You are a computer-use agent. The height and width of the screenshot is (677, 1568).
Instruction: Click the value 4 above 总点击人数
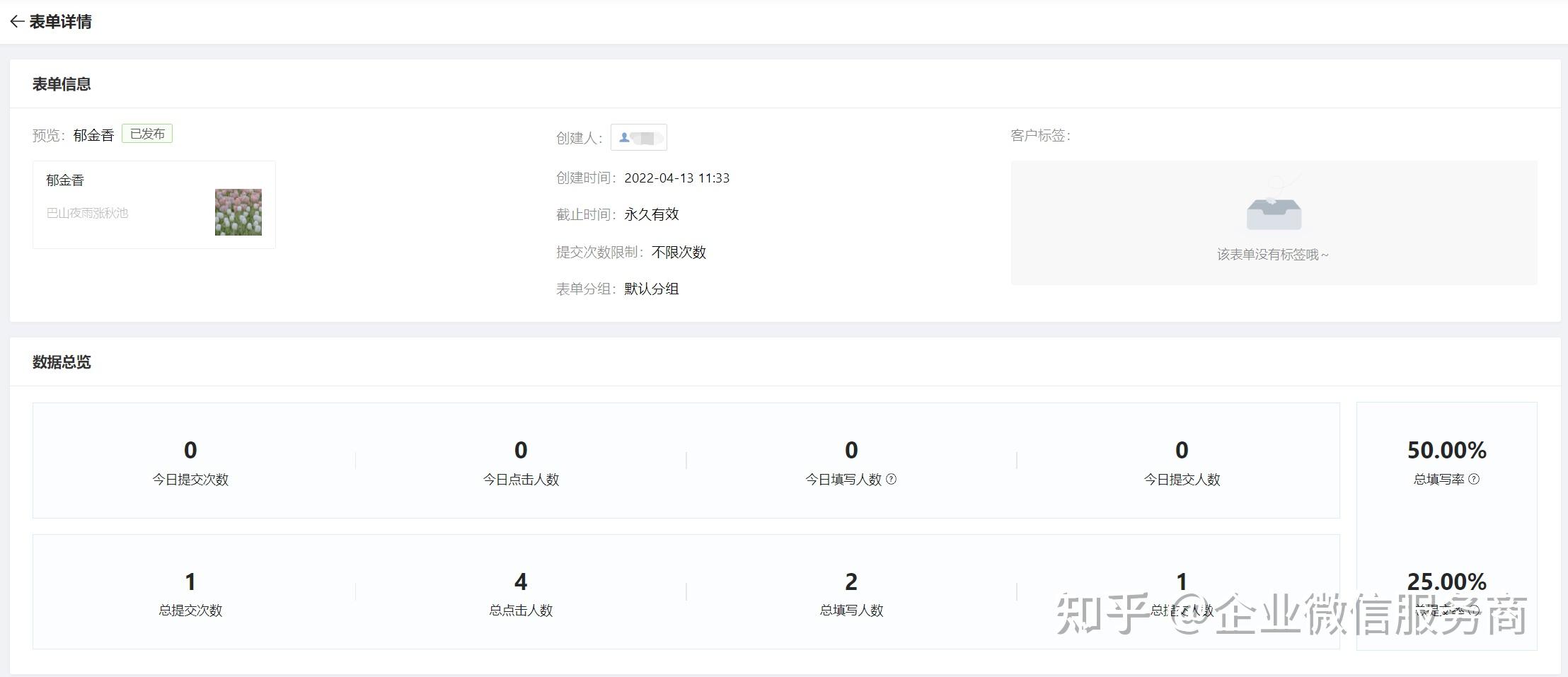[x=521, y=581]
